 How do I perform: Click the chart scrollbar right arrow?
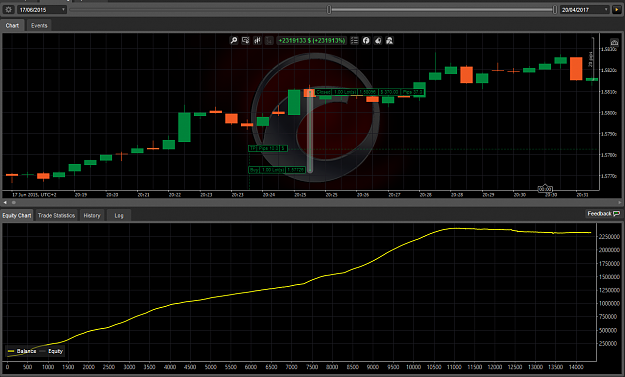pyautogui.click(x=620, y=202)
